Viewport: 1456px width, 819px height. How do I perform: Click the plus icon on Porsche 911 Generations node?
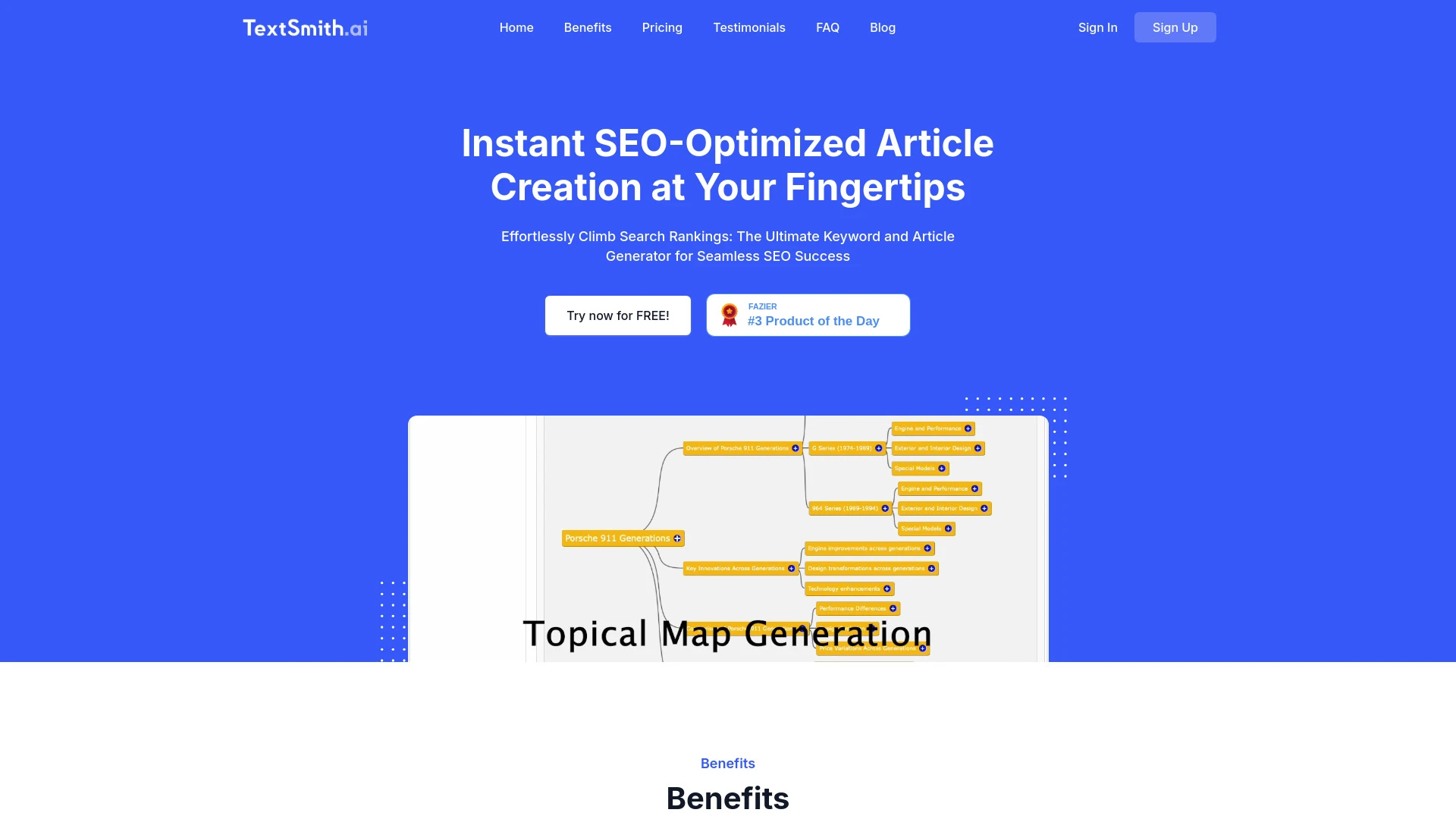click(677, 538)
